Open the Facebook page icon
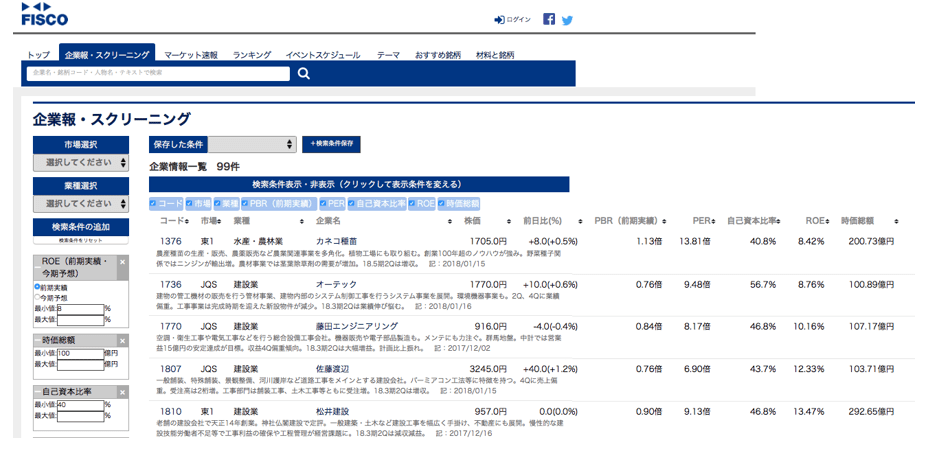Image resolution: width=932 pixels, height=450 pixels. click(x=549, y=19)
